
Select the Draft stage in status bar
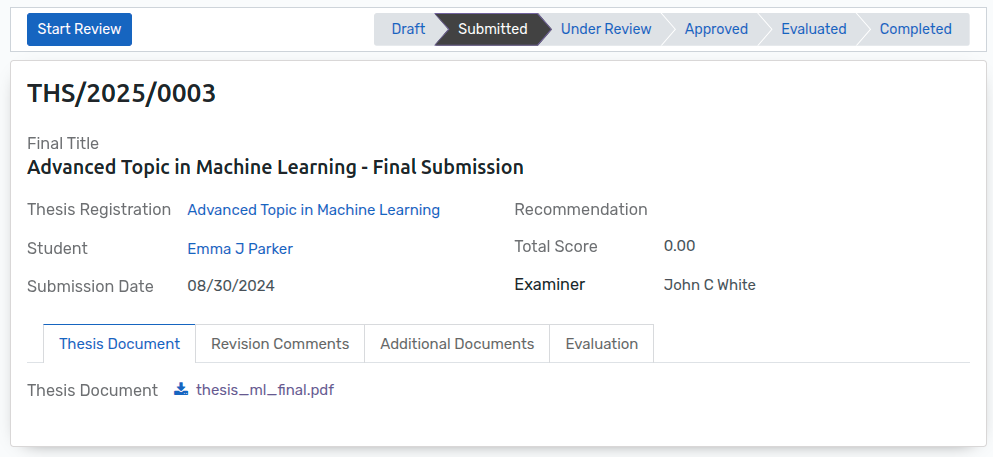(x=407, y=29)
